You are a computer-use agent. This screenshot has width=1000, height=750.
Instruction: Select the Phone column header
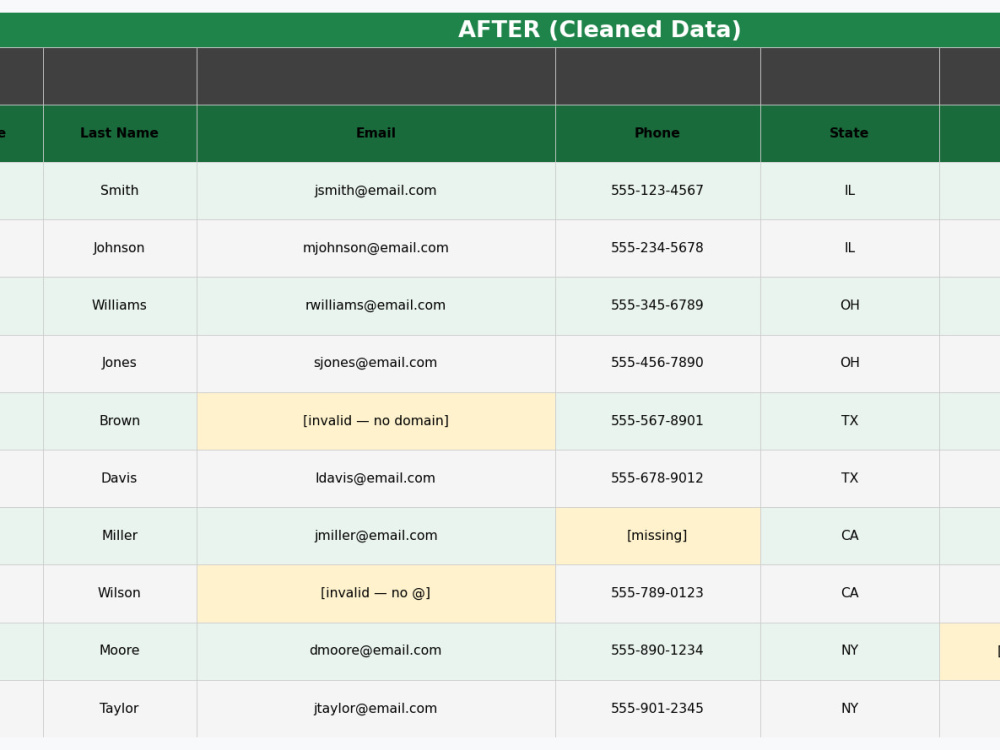pos(658,133)
